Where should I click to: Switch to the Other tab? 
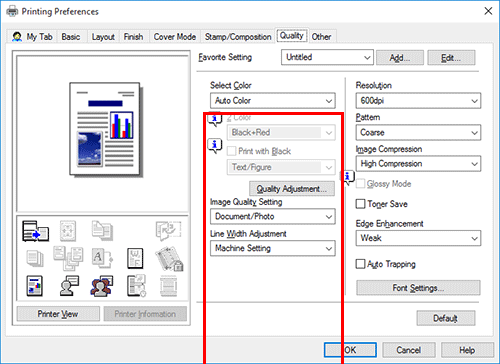[321, 37]
